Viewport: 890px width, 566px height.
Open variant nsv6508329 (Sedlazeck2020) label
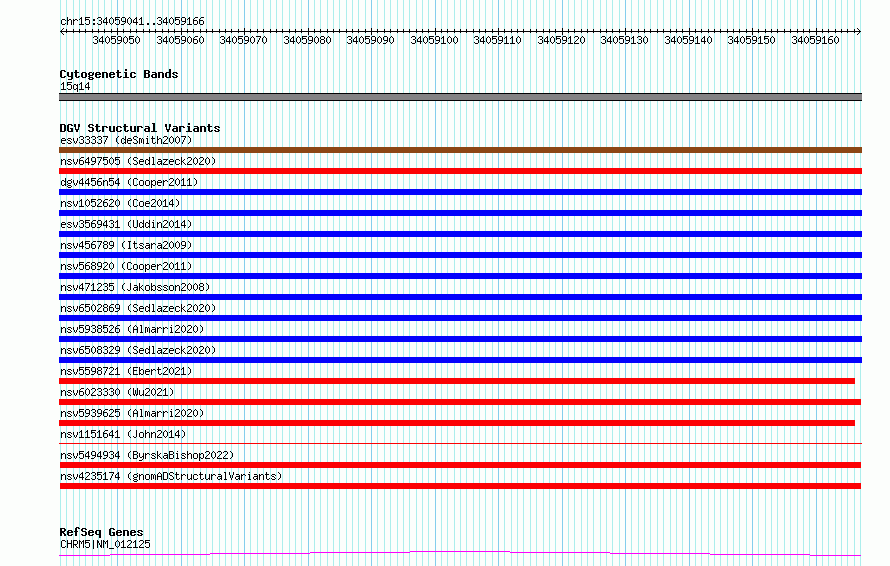(x=138, y=350)
